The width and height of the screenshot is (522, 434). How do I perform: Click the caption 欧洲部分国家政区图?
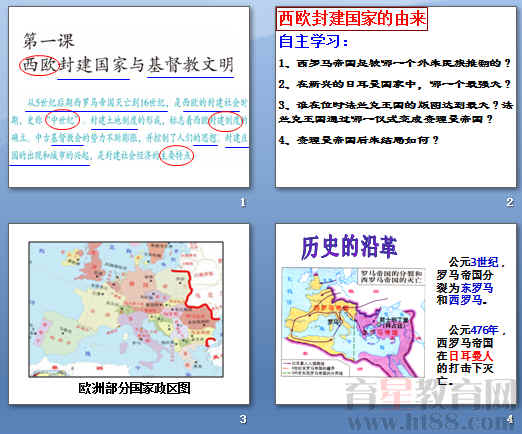(134, 388)
